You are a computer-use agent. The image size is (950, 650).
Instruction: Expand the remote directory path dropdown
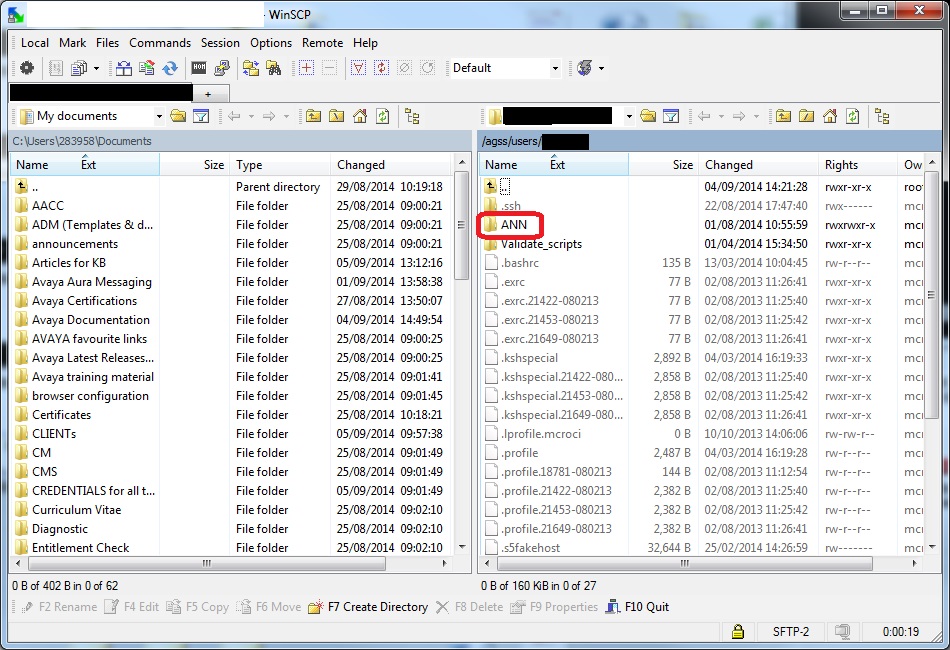tap(629, 116)
